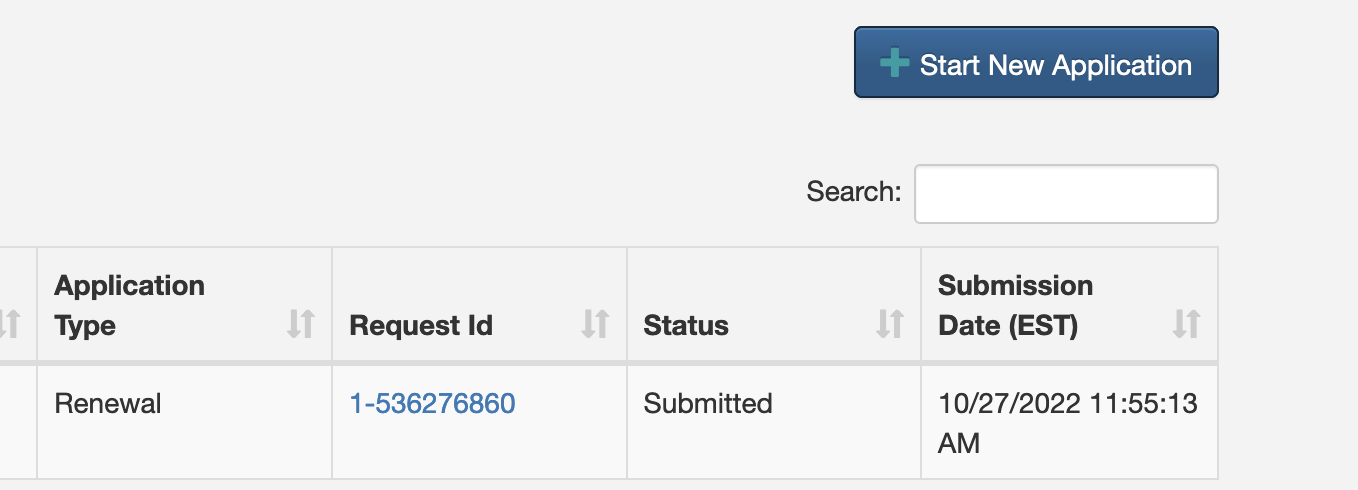Sort by Application Type using its arrows icon

pos(300,323)
